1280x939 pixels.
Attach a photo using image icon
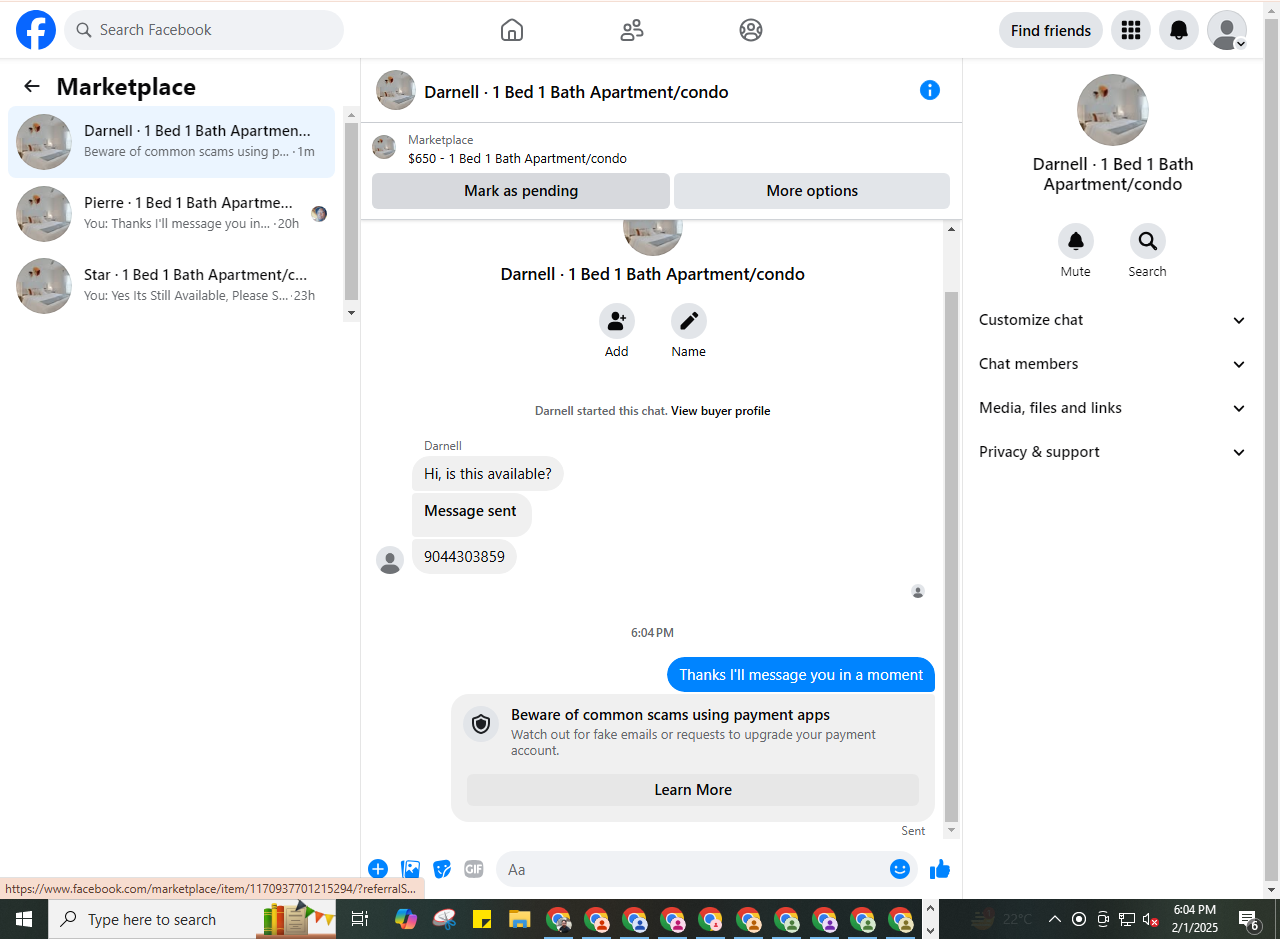[x=410, y=869]
